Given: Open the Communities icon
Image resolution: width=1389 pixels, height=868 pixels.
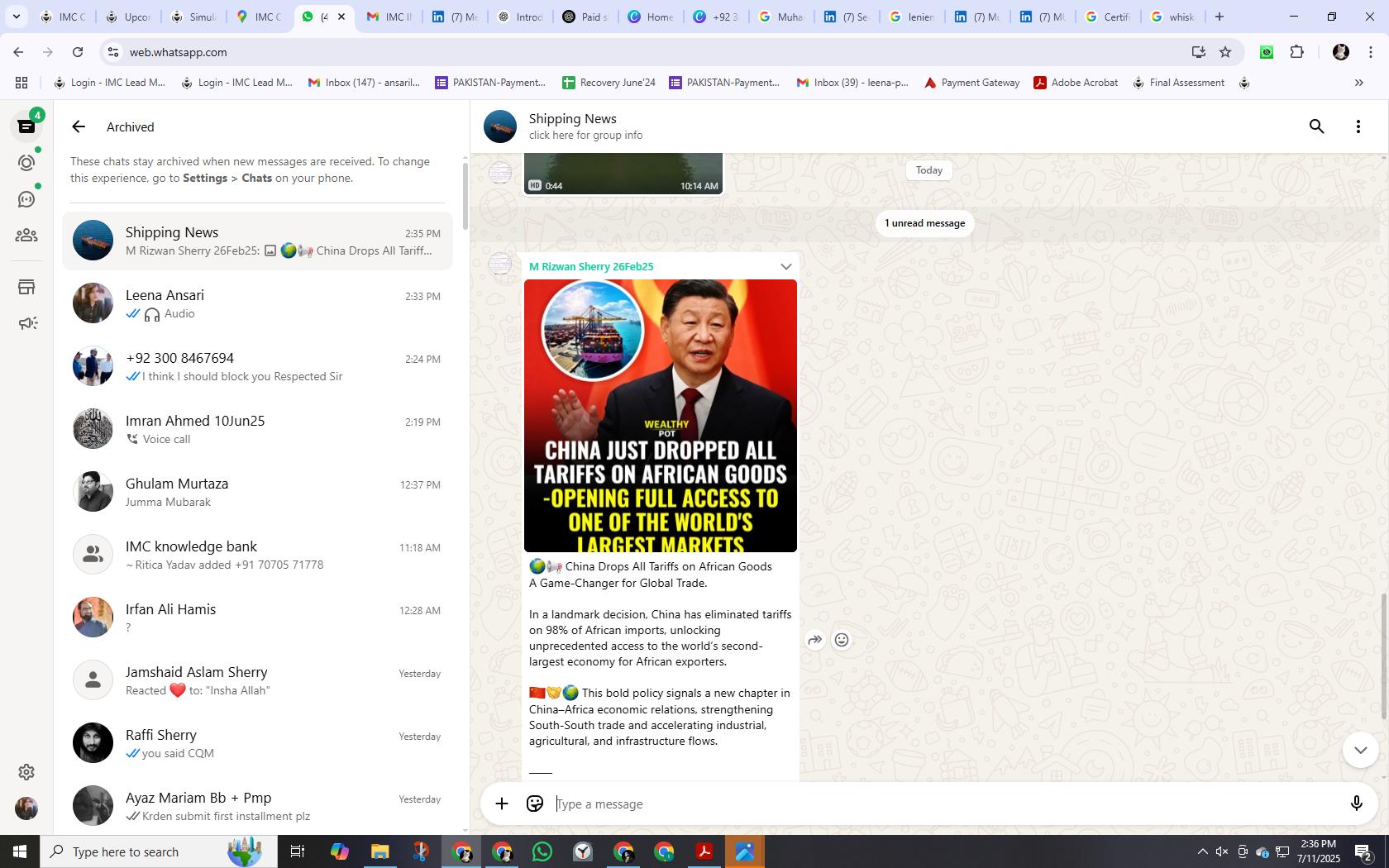Looking at the screenshot, I should click(26, 236).
